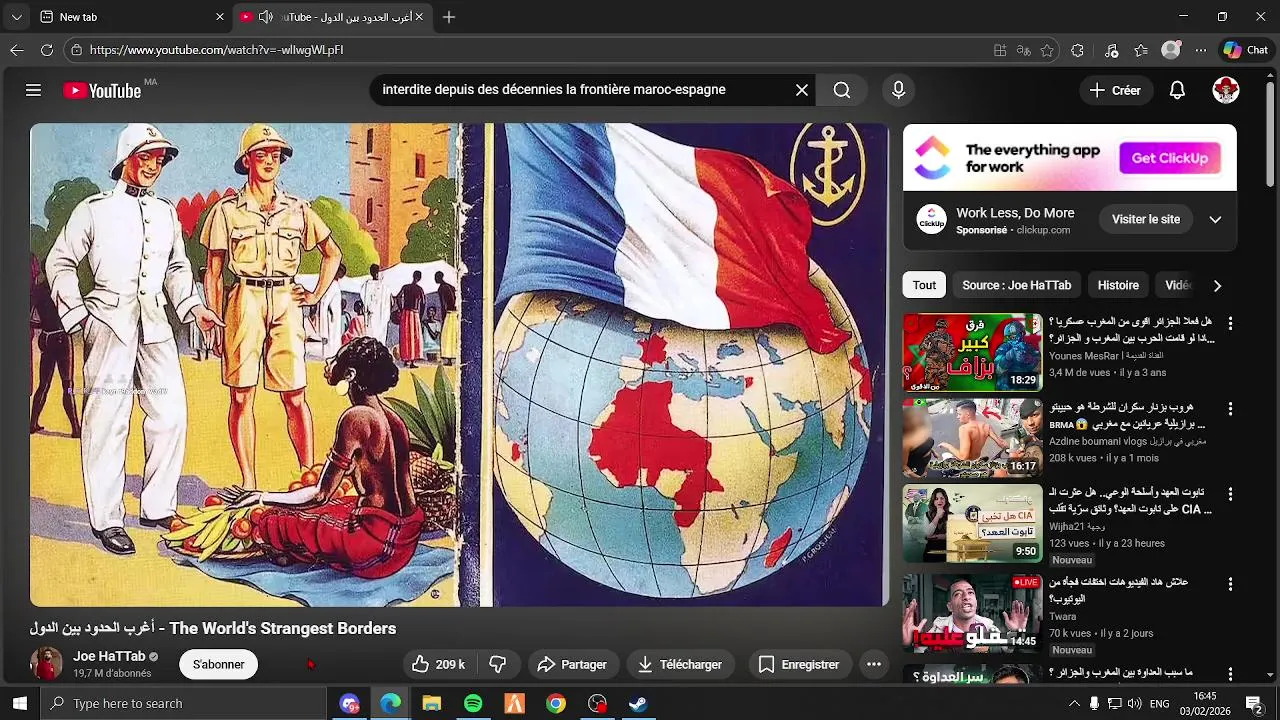Open Edge extensions puzzle icon
1280x720 pixels.
pos(1077,50)
